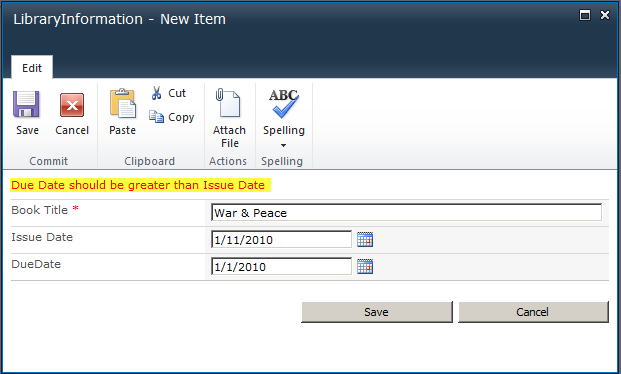Click the Issue Date text field
The width and height of the screenshot is (621, 374).
pos(281,240)
